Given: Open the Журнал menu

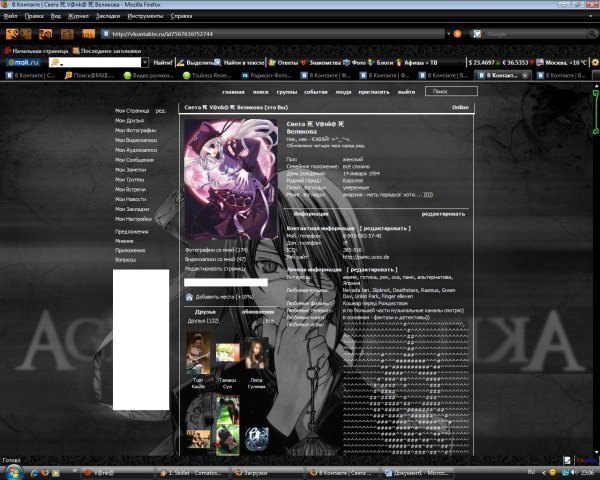Looking at the screenshot, I should 78,16.
